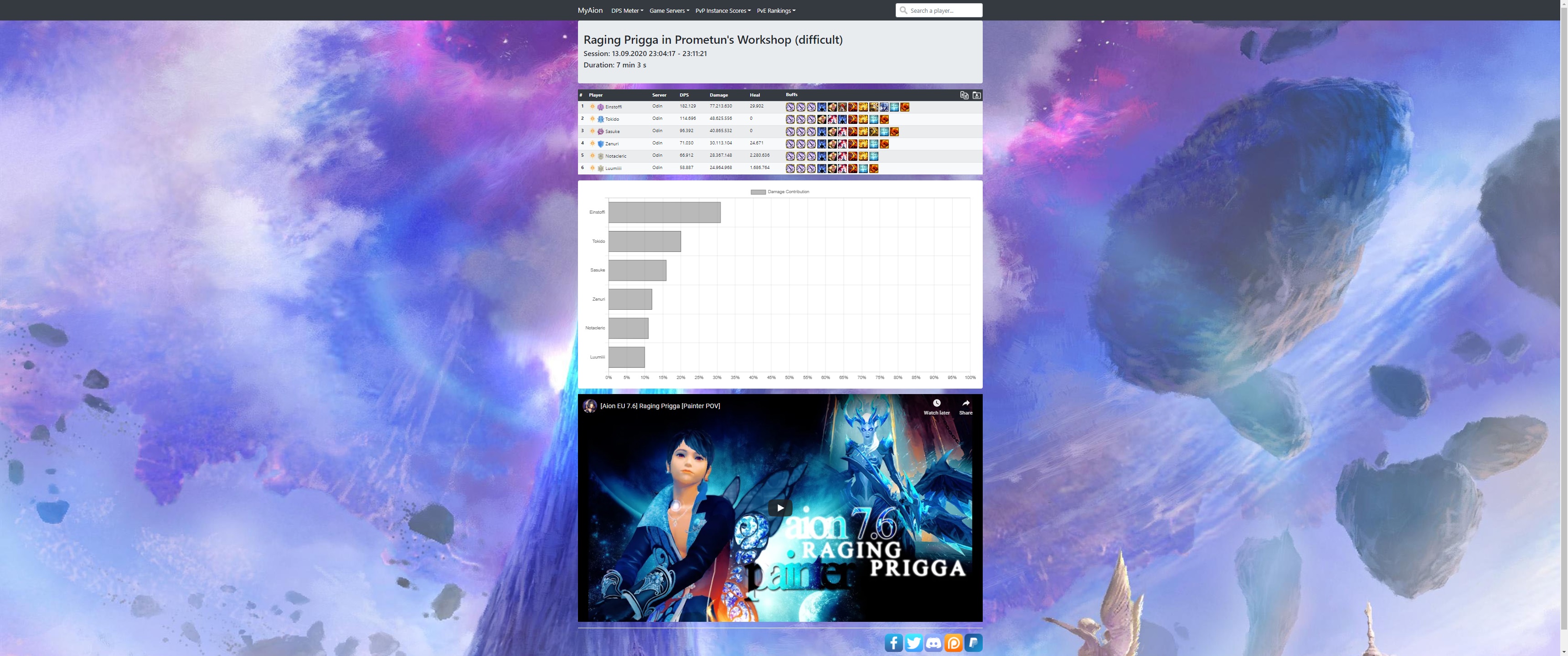
Task: Click first sword buff icon in Notacleric's row
Action: pyautogui.click(x=790, y=156)
